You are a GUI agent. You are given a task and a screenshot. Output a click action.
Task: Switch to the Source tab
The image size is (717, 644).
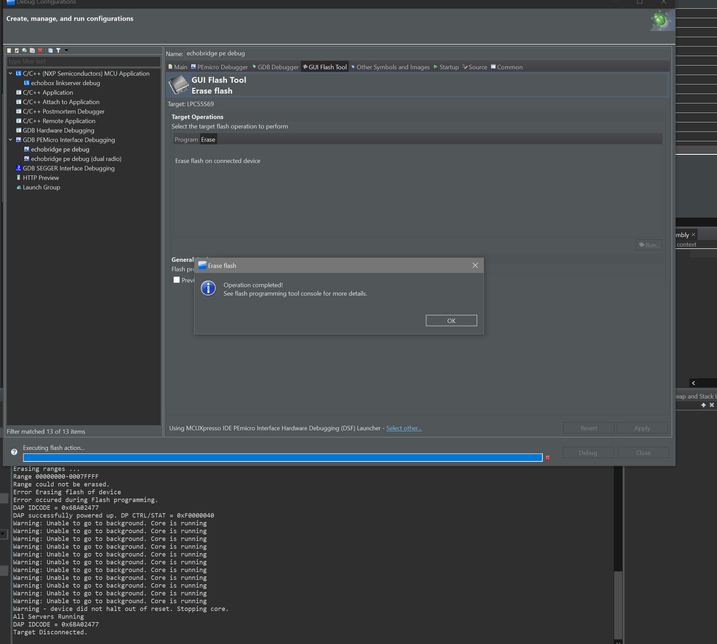click(x=475, y=67)
